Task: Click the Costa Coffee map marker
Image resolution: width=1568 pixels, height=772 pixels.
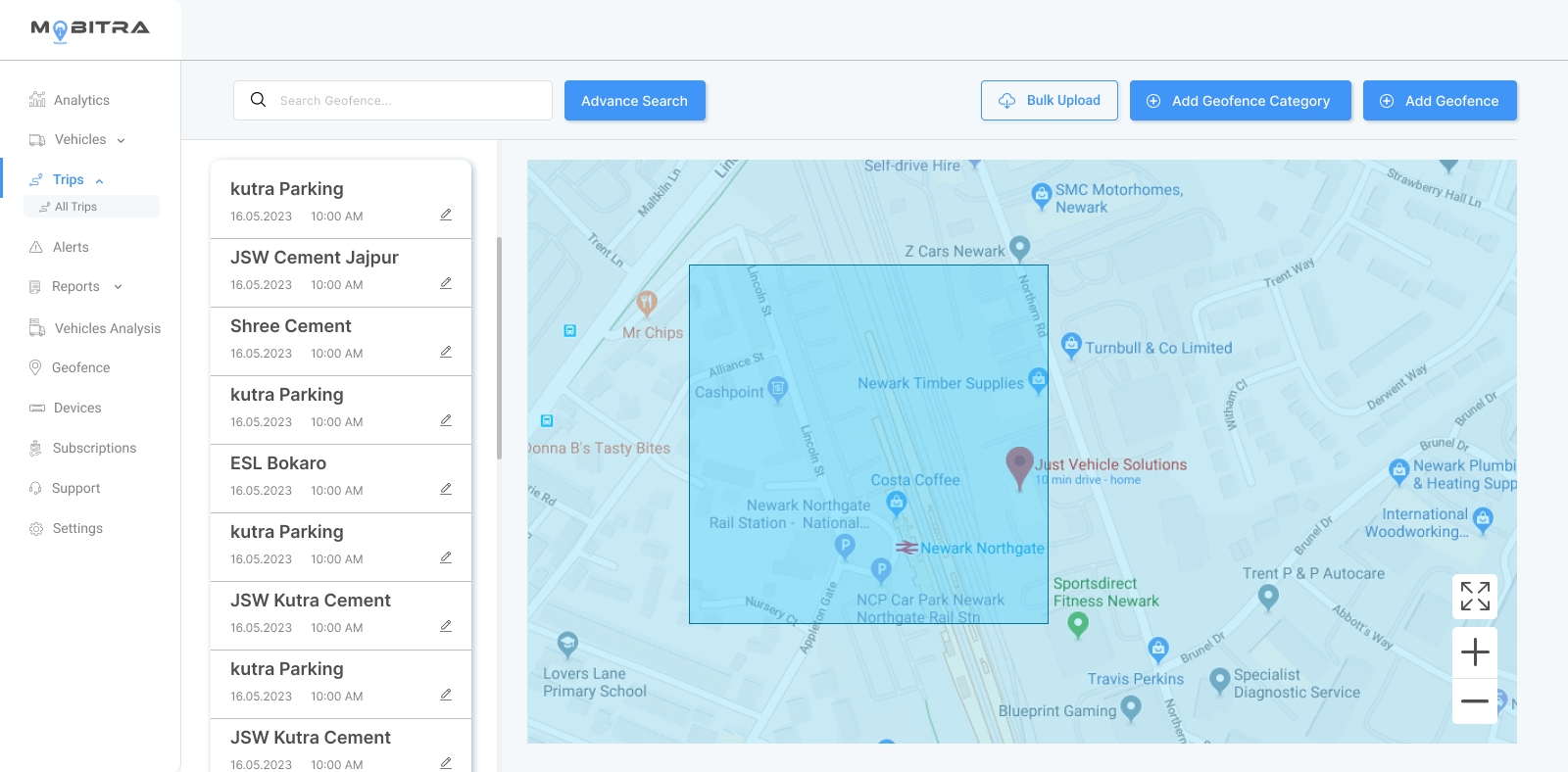Action: [x=896, y=505]
